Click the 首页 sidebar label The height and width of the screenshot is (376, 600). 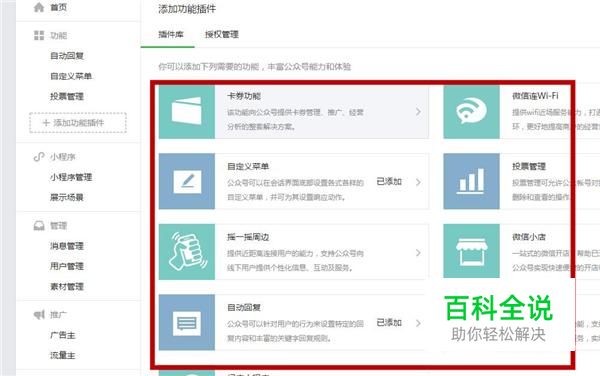tap(59, 7)
